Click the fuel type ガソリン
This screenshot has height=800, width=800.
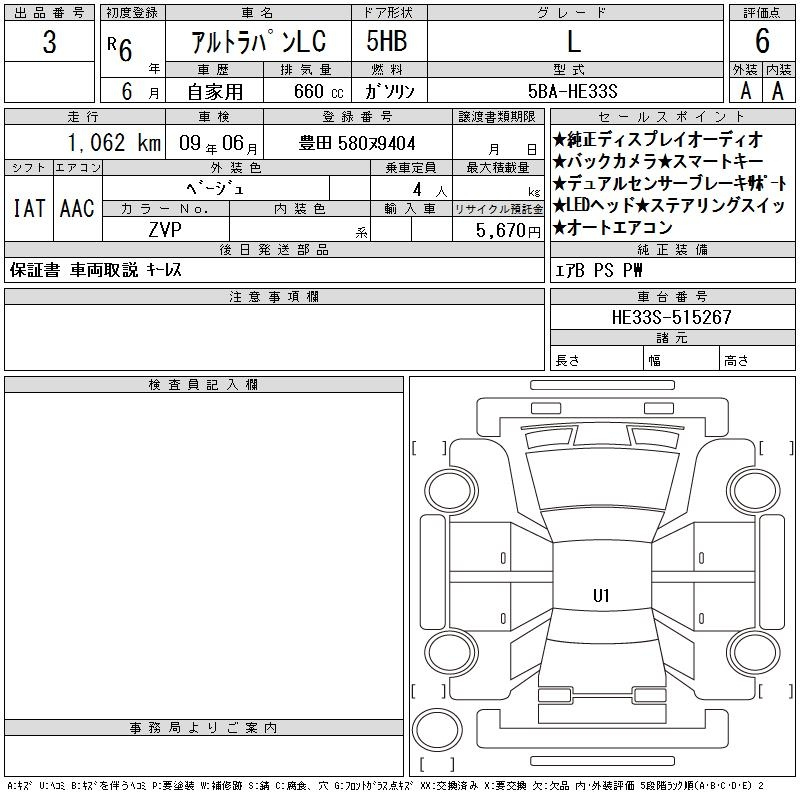[x=389, y=91]
